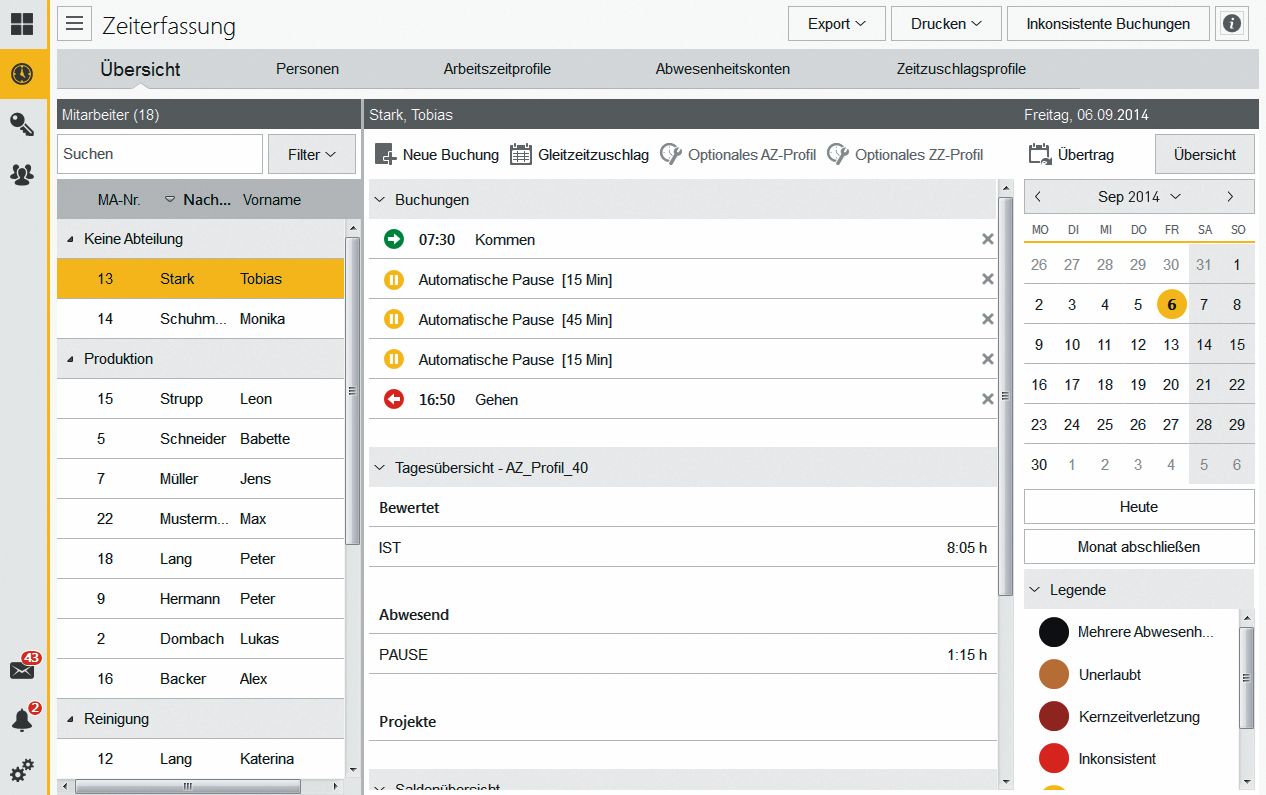Click the Heute button

[x=1139, y=507]
